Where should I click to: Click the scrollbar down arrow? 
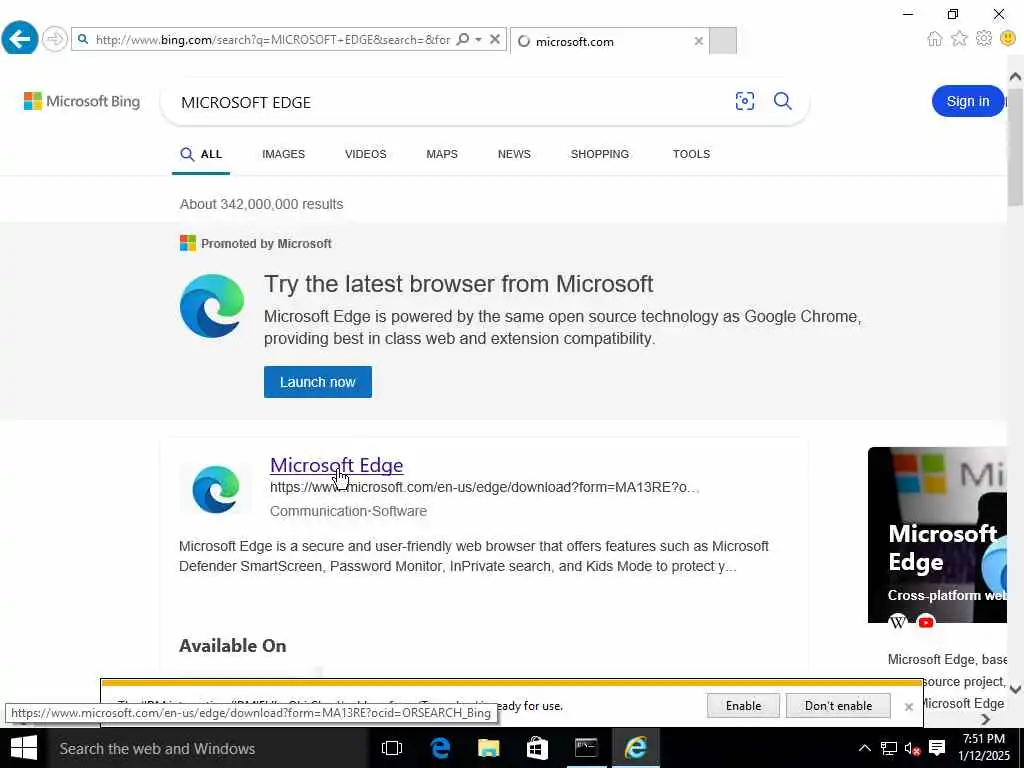pos(1016,689)
